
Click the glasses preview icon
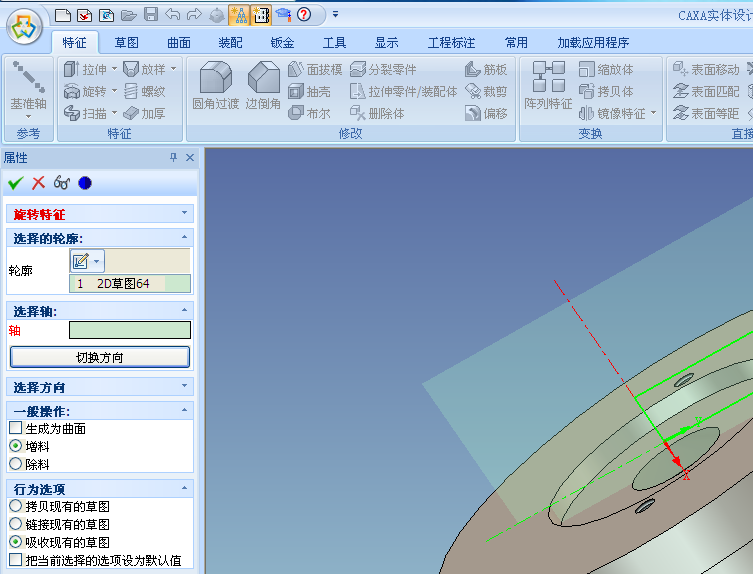pyautogui.click(x=62, y=182)
